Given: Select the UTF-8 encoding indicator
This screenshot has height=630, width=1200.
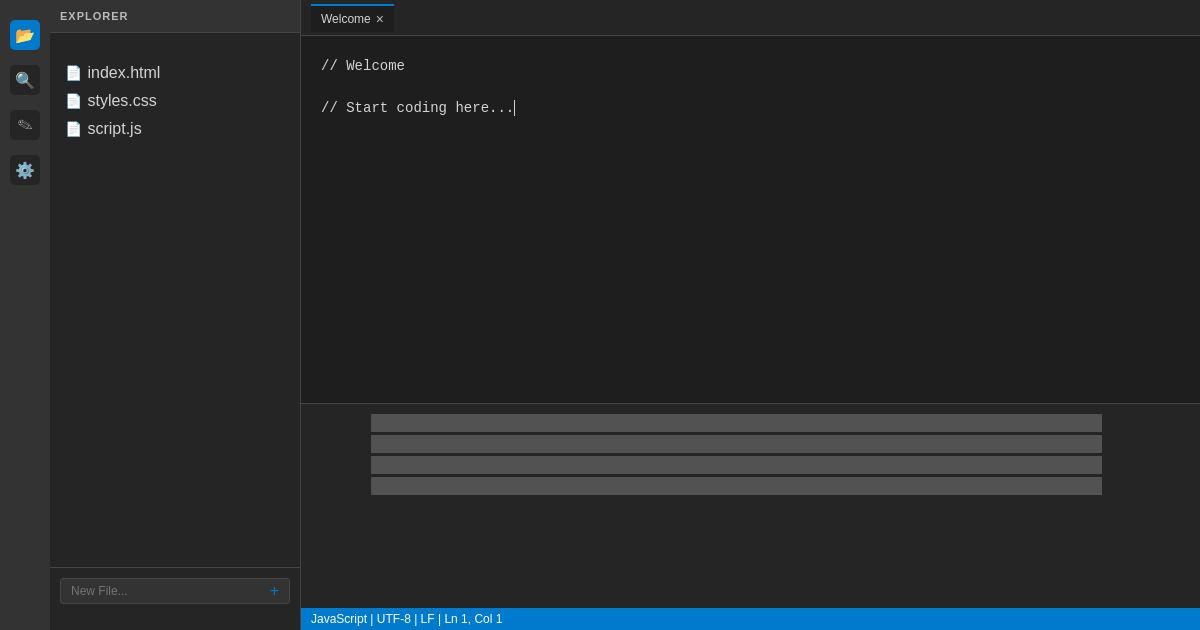Looking at the screenshot, I should (x=393, y=619).
